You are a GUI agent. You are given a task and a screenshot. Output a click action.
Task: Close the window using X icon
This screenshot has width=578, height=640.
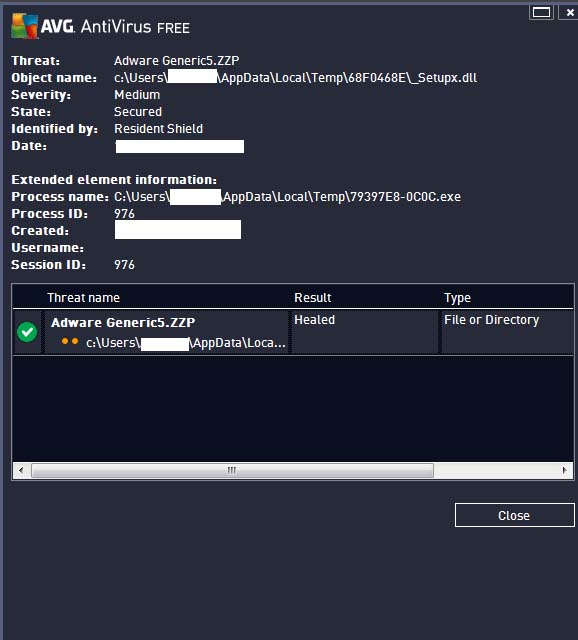(570, 13)
